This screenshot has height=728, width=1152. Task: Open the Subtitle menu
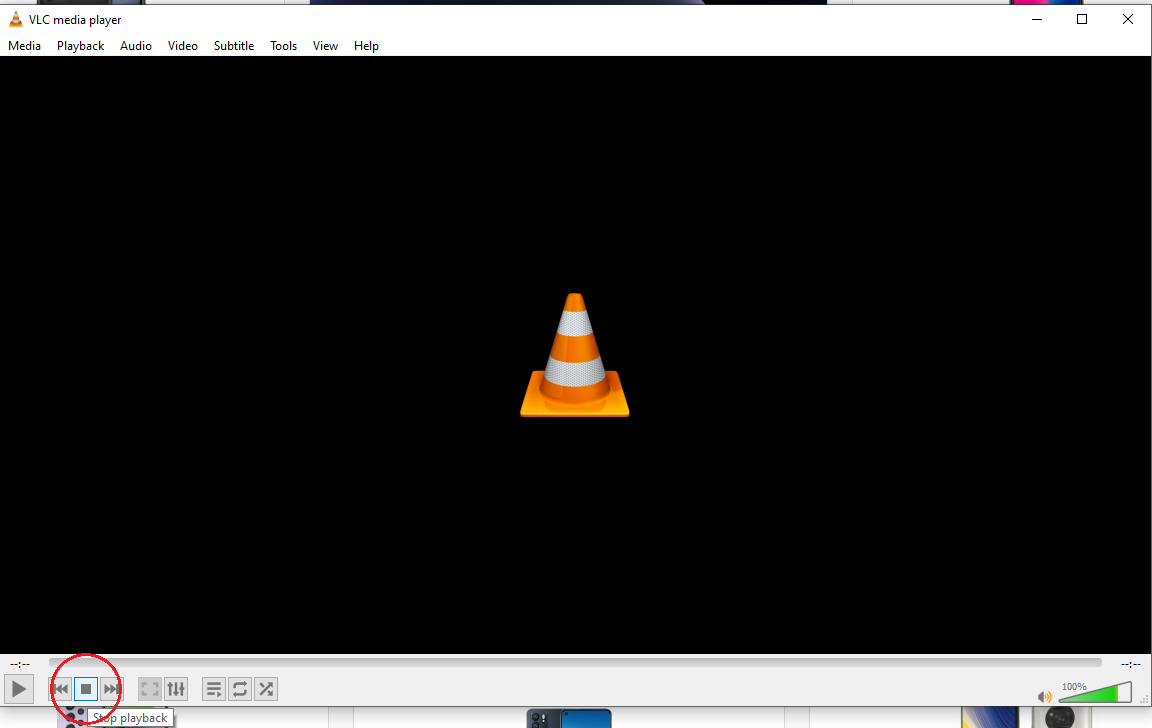tap(234, 46)
